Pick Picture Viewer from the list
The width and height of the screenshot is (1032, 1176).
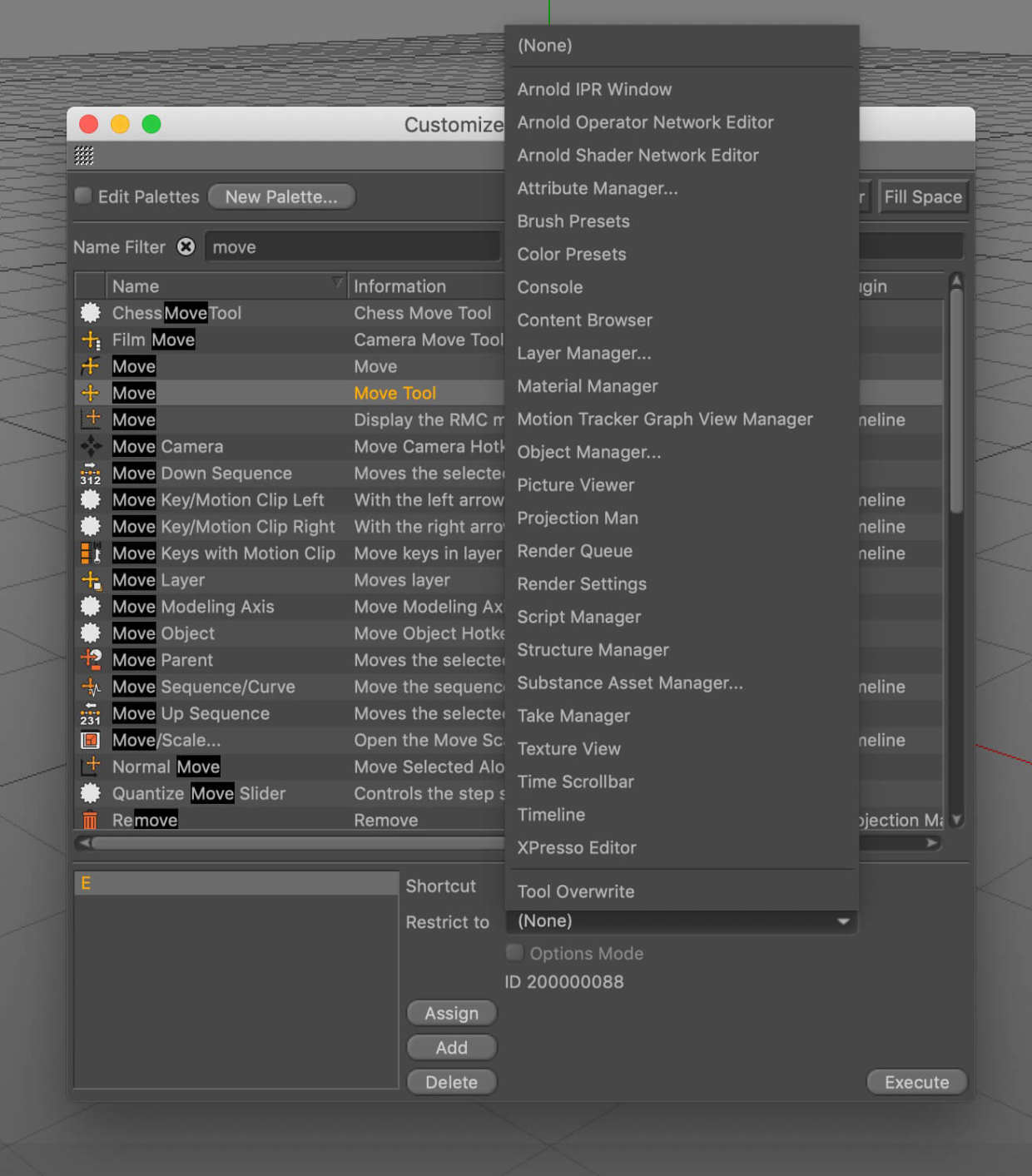[x=682, y=485]
